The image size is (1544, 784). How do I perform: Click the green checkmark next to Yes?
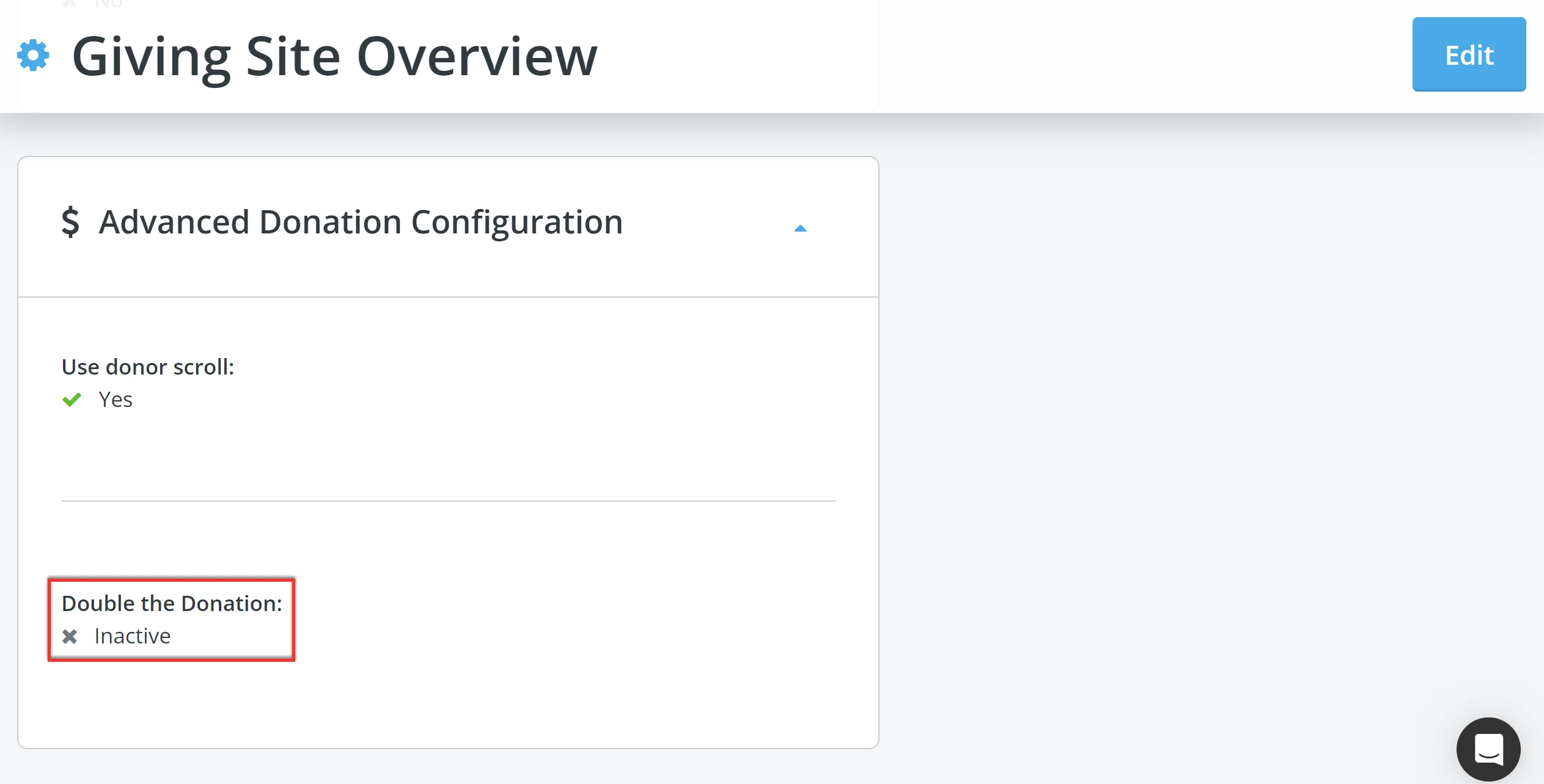72,400
